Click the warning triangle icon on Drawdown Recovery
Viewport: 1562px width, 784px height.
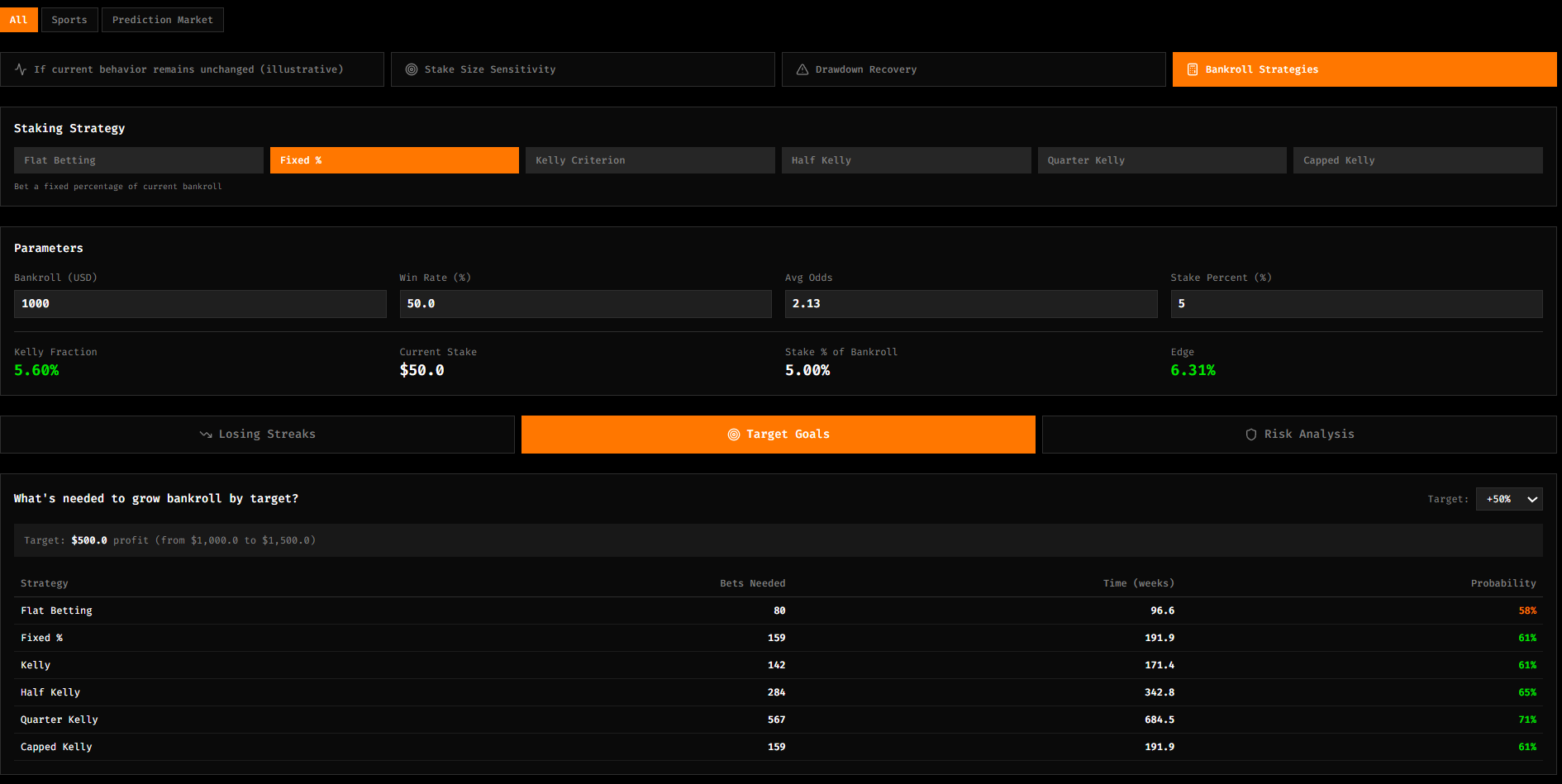click(x=802, y=69)
